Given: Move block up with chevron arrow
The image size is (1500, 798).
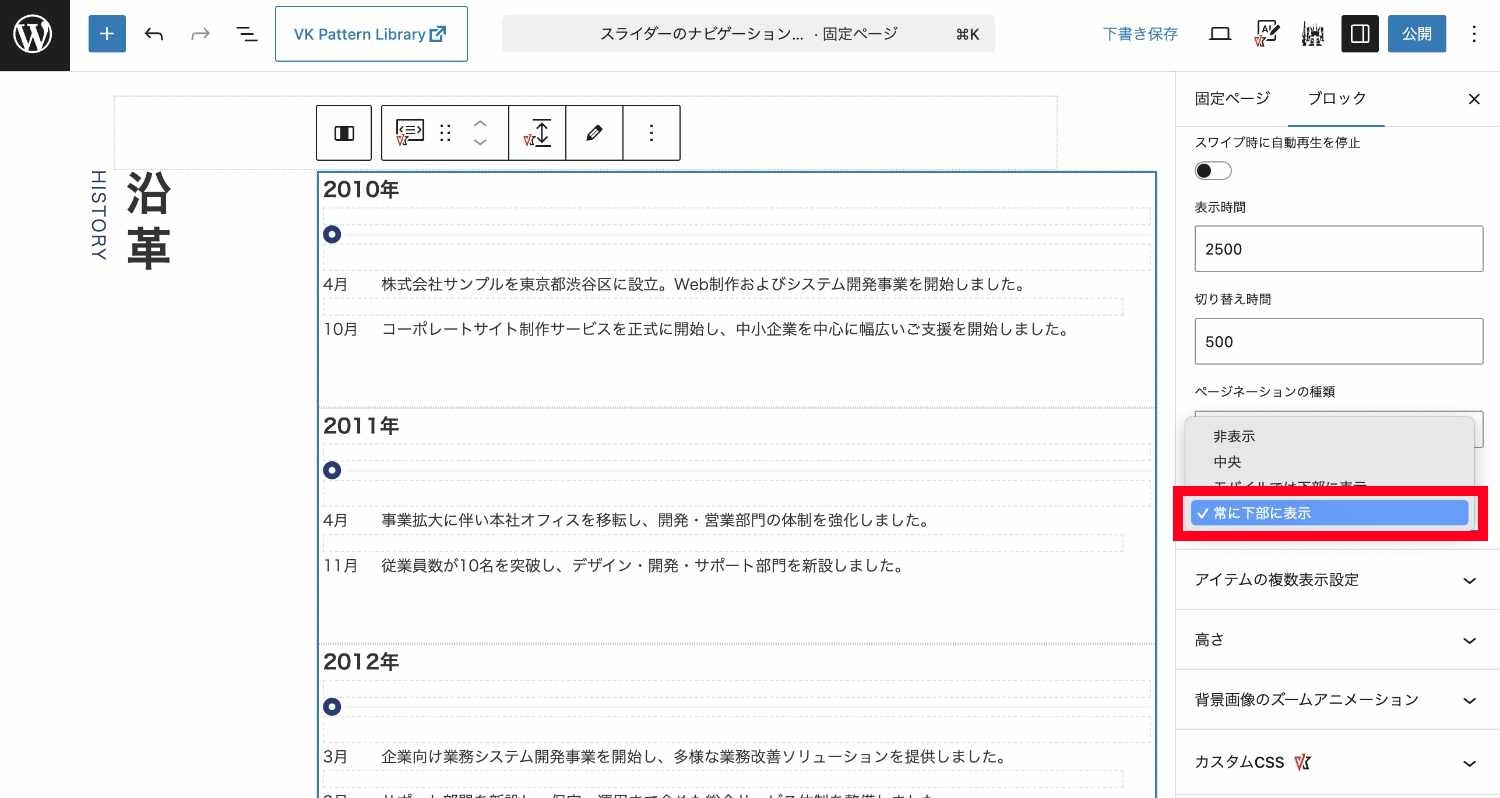Looking at the screenshot, I should coord(480,123).
